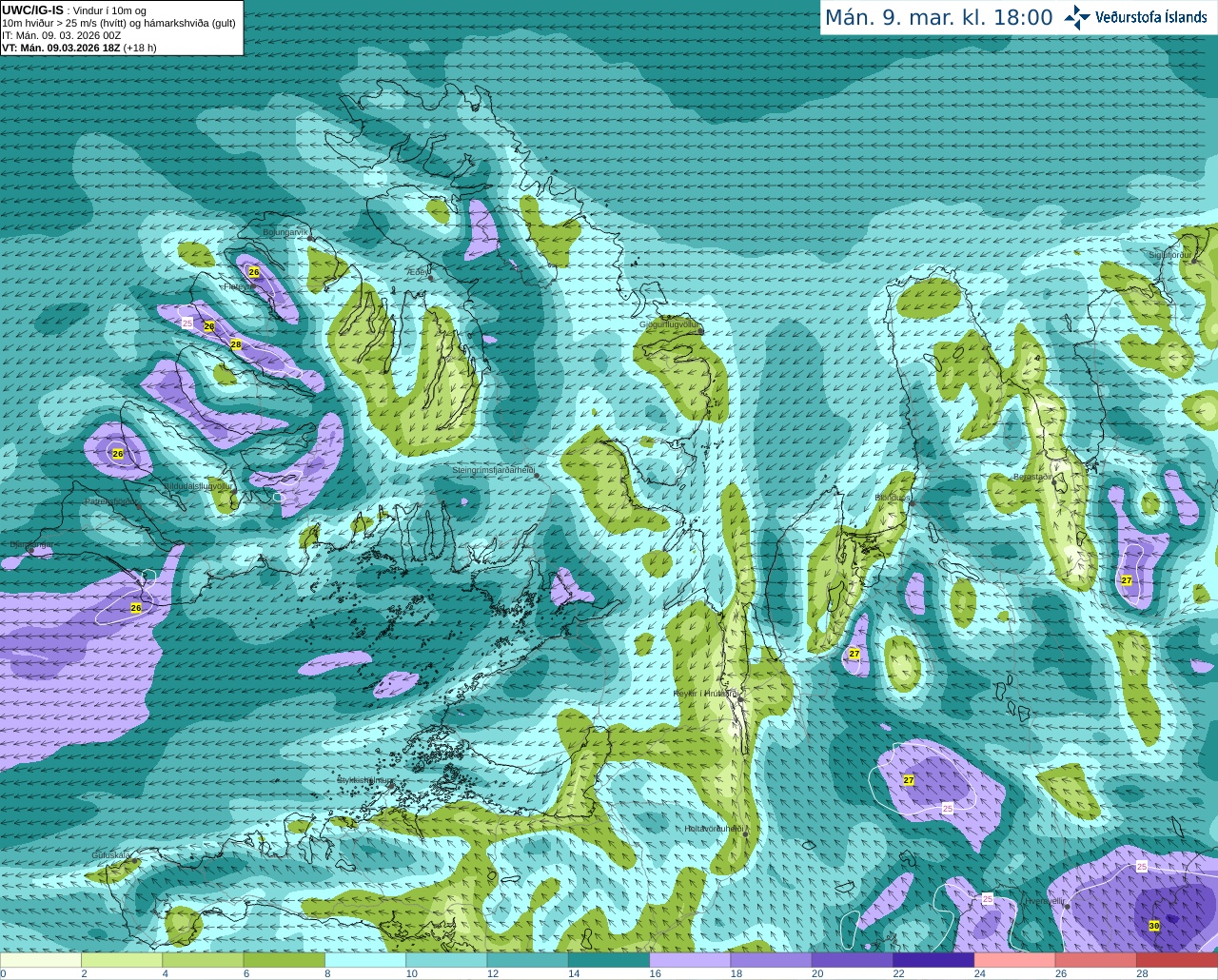Click the VT valid time line

79,48
